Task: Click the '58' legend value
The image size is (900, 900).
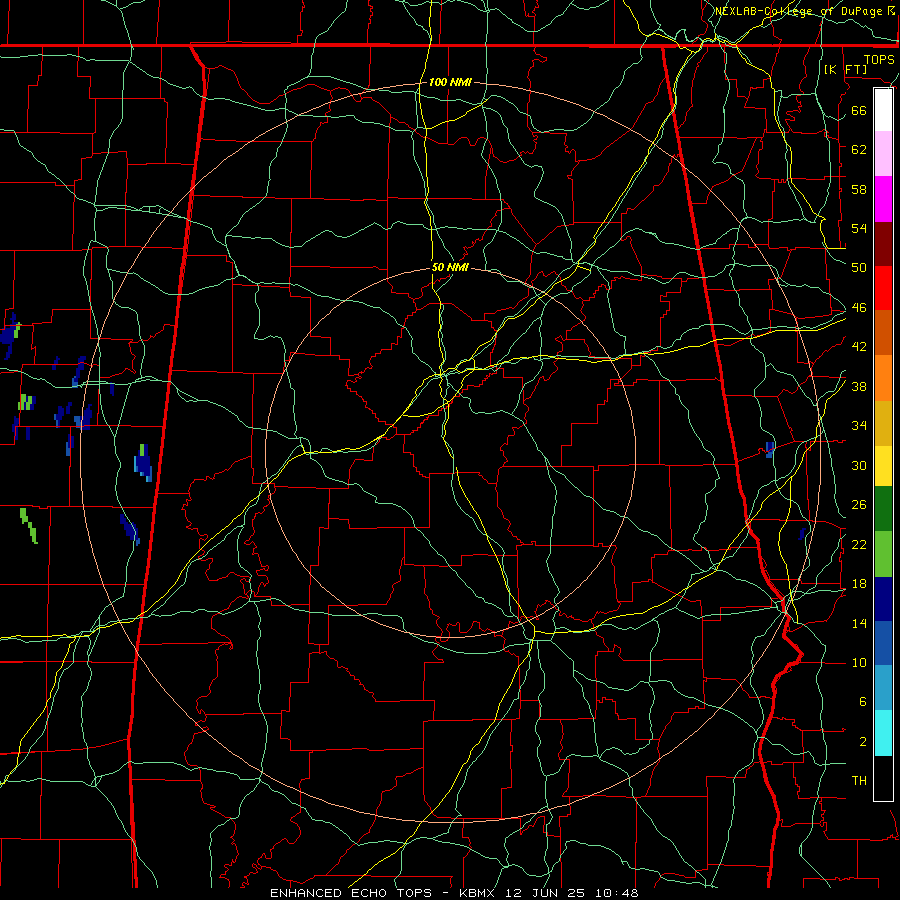Action: (859, 189)
